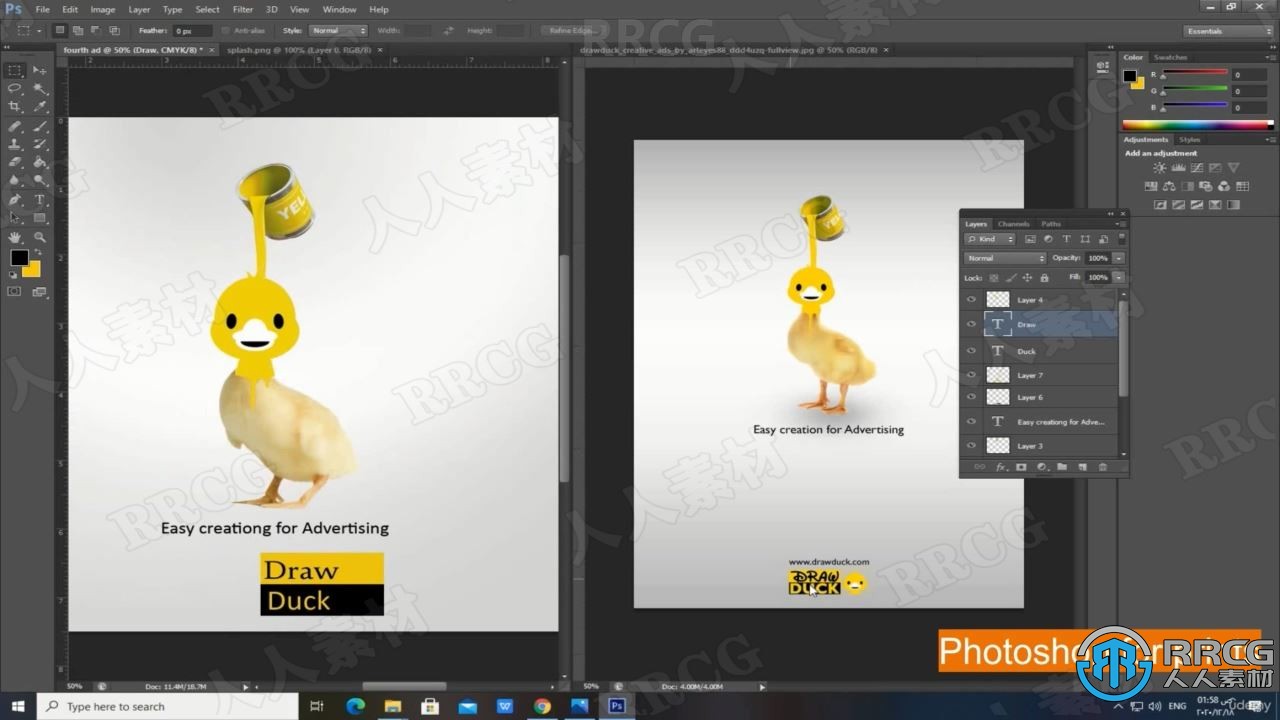The height and width of the screenshot is (720, 1280).
Task: Select the Rectangle shape tool
Action: click(x=40, y=218)
